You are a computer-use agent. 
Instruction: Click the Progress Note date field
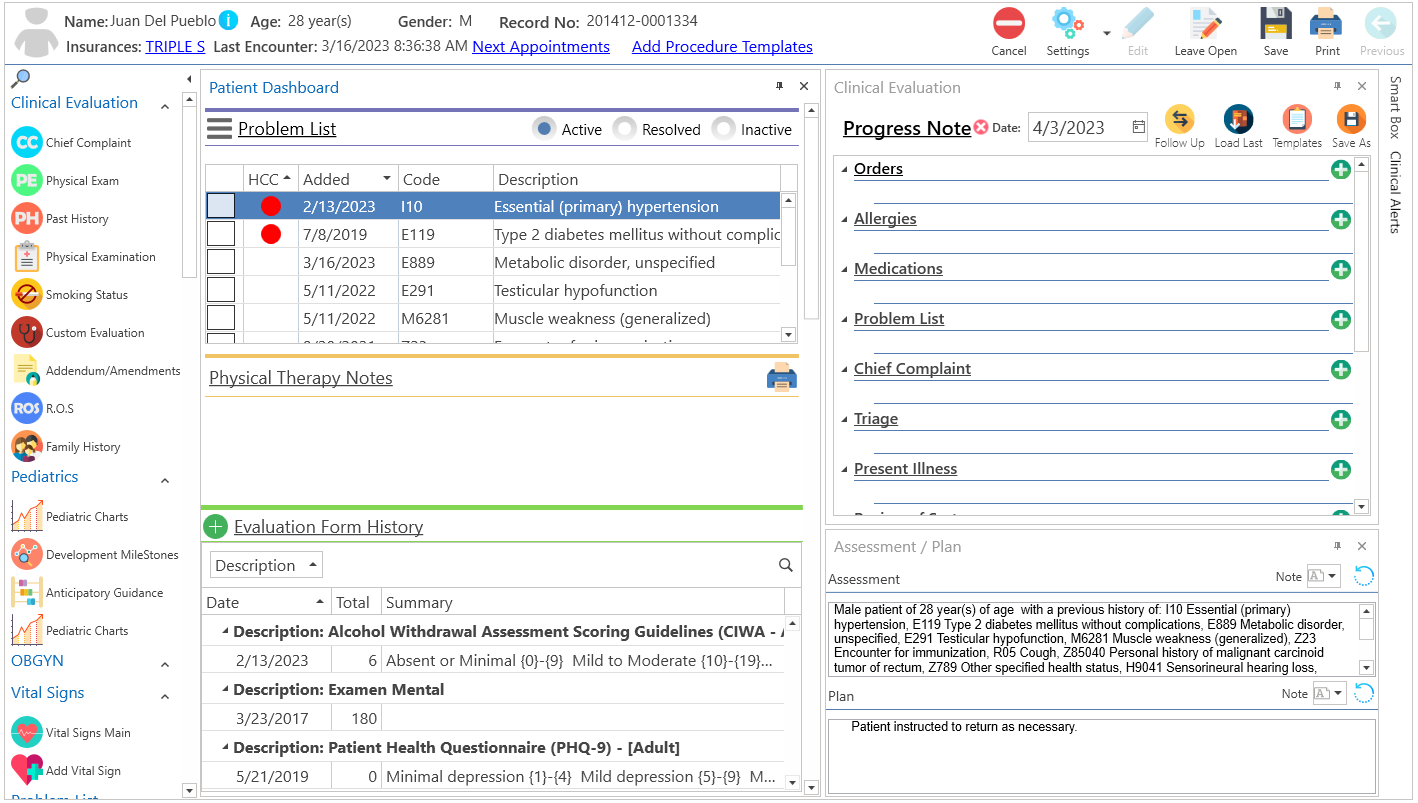pyautogui.click(x=1087, y=127)
